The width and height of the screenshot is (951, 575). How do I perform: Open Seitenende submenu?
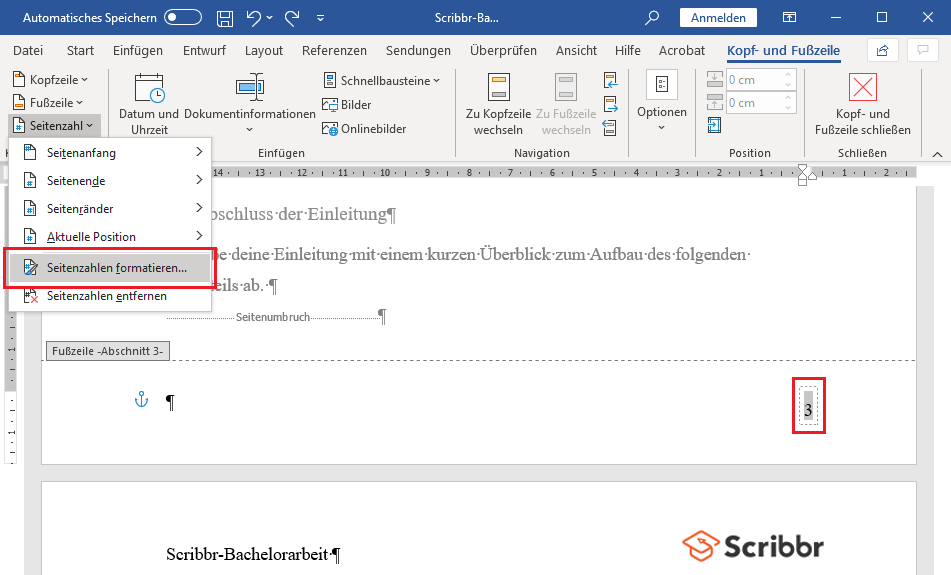110,181
